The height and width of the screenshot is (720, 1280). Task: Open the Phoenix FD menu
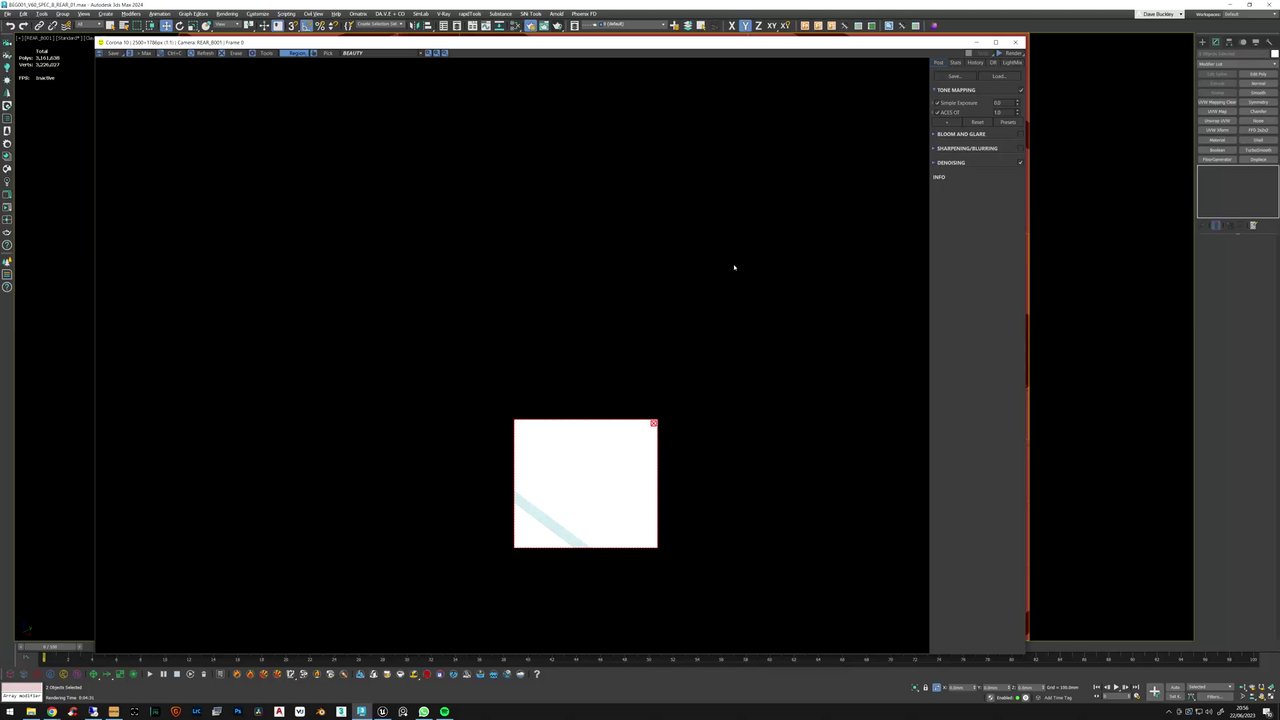pyautogui.click(x=584, y=14)
